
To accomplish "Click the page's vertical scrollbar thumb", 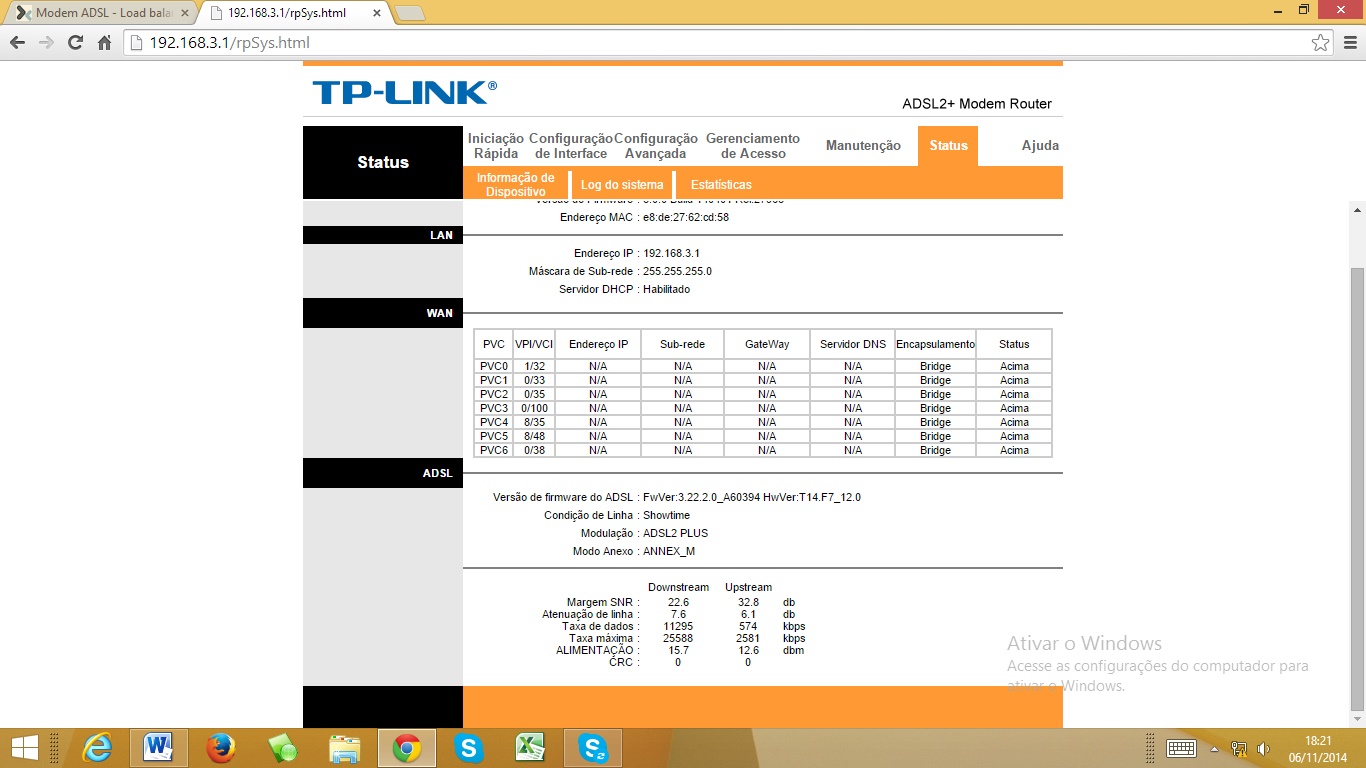I will 1357,488.
